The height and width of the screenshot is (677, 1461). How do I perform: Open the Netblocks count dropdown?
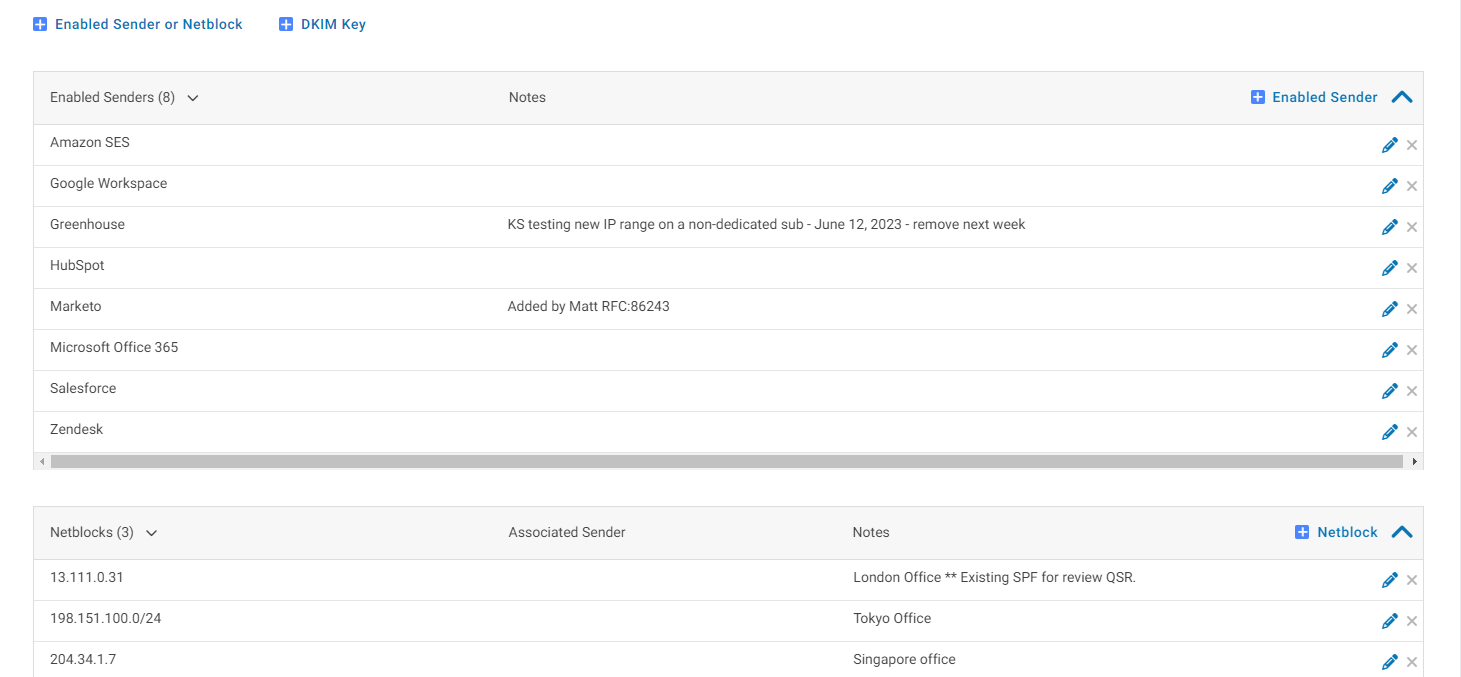(151, 532)
